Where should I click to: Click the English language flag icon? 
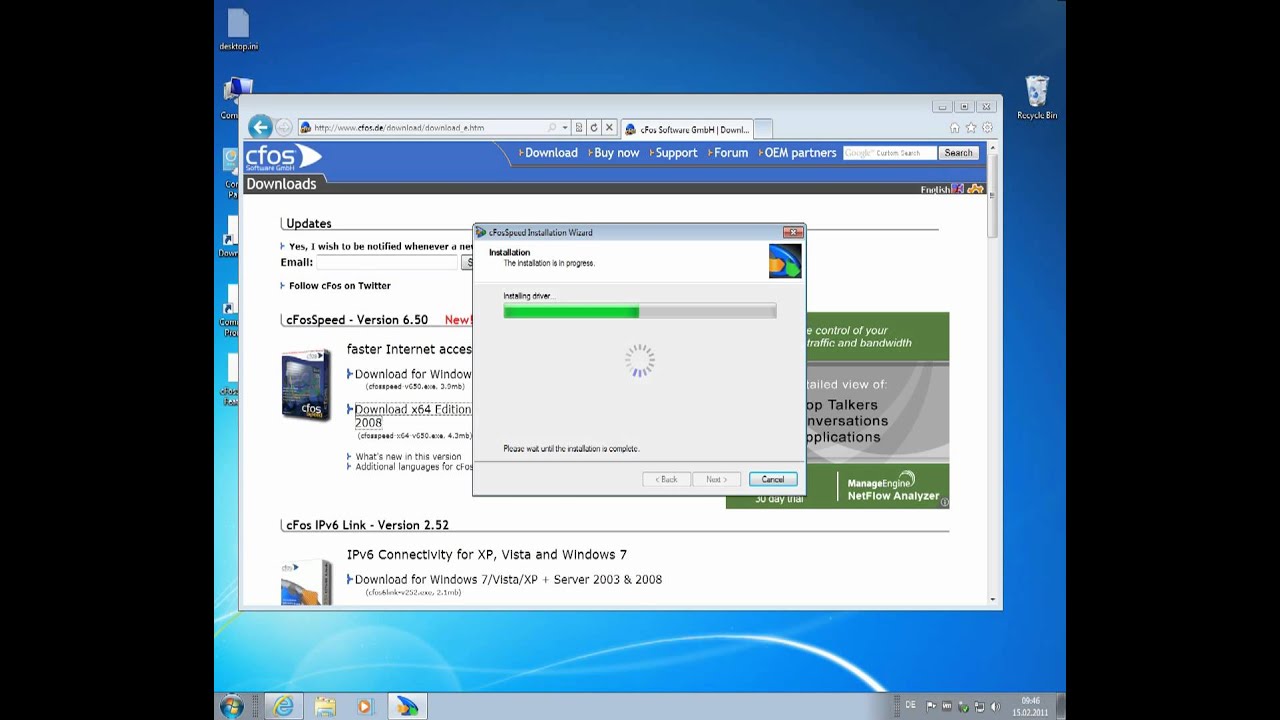958,189
